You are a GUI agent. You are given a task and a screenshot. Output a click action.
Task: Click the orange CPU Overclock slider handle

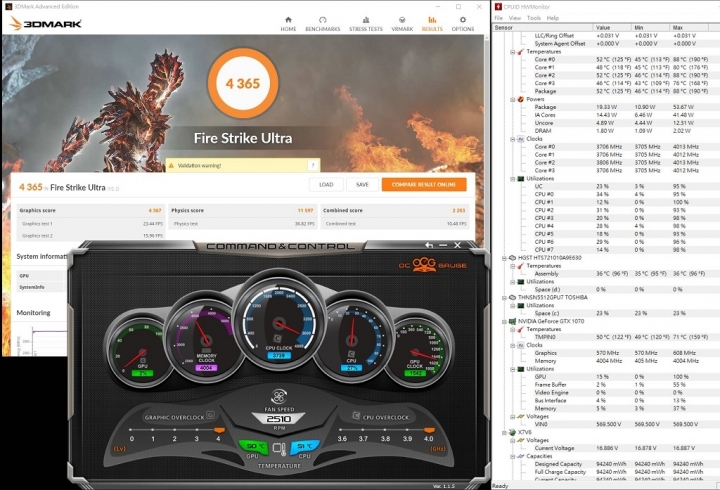tap(429, 430)
